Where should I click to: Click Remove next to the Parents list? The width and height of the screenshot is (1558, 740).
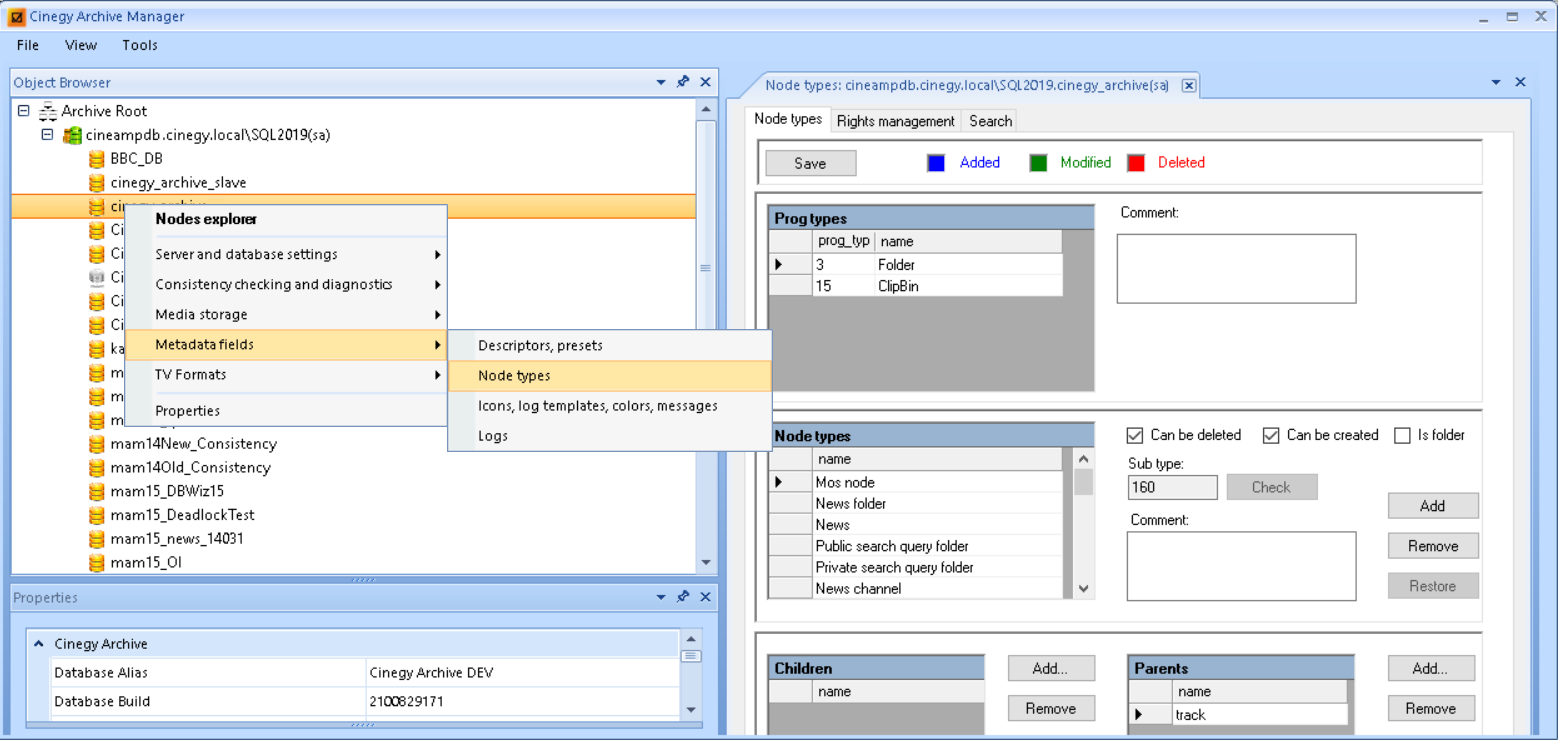click(1431, 708)
